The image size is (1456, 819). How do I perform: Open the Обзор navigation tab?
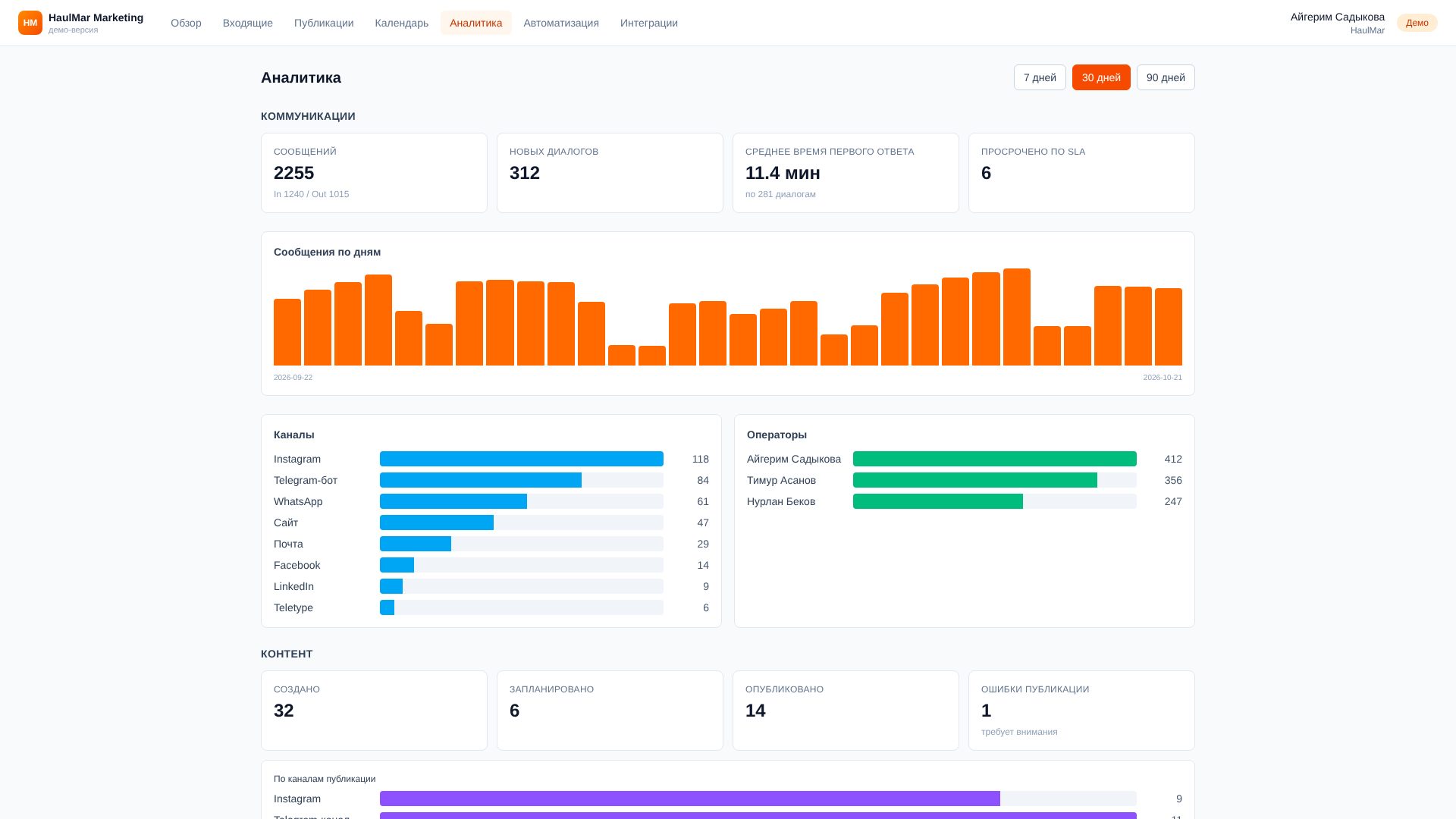pos(186,23)
